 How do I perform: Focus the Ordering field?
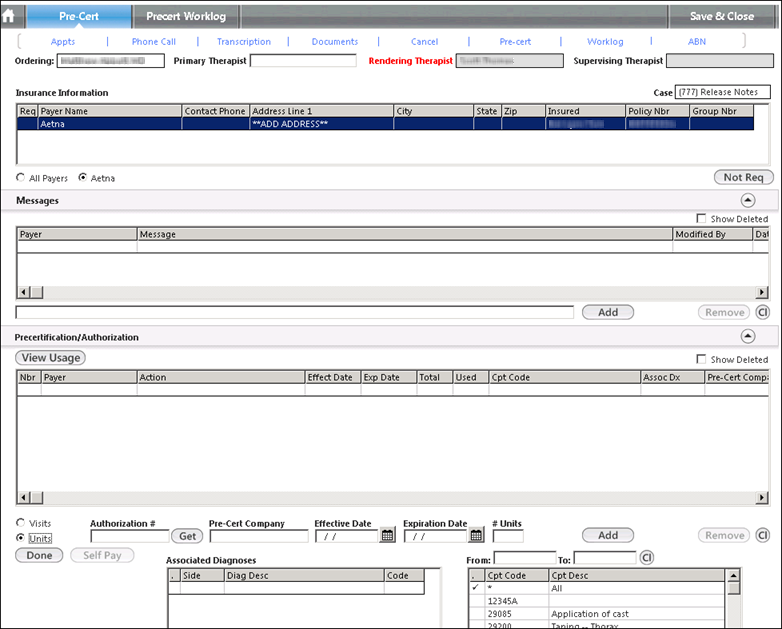pos(111,61)
